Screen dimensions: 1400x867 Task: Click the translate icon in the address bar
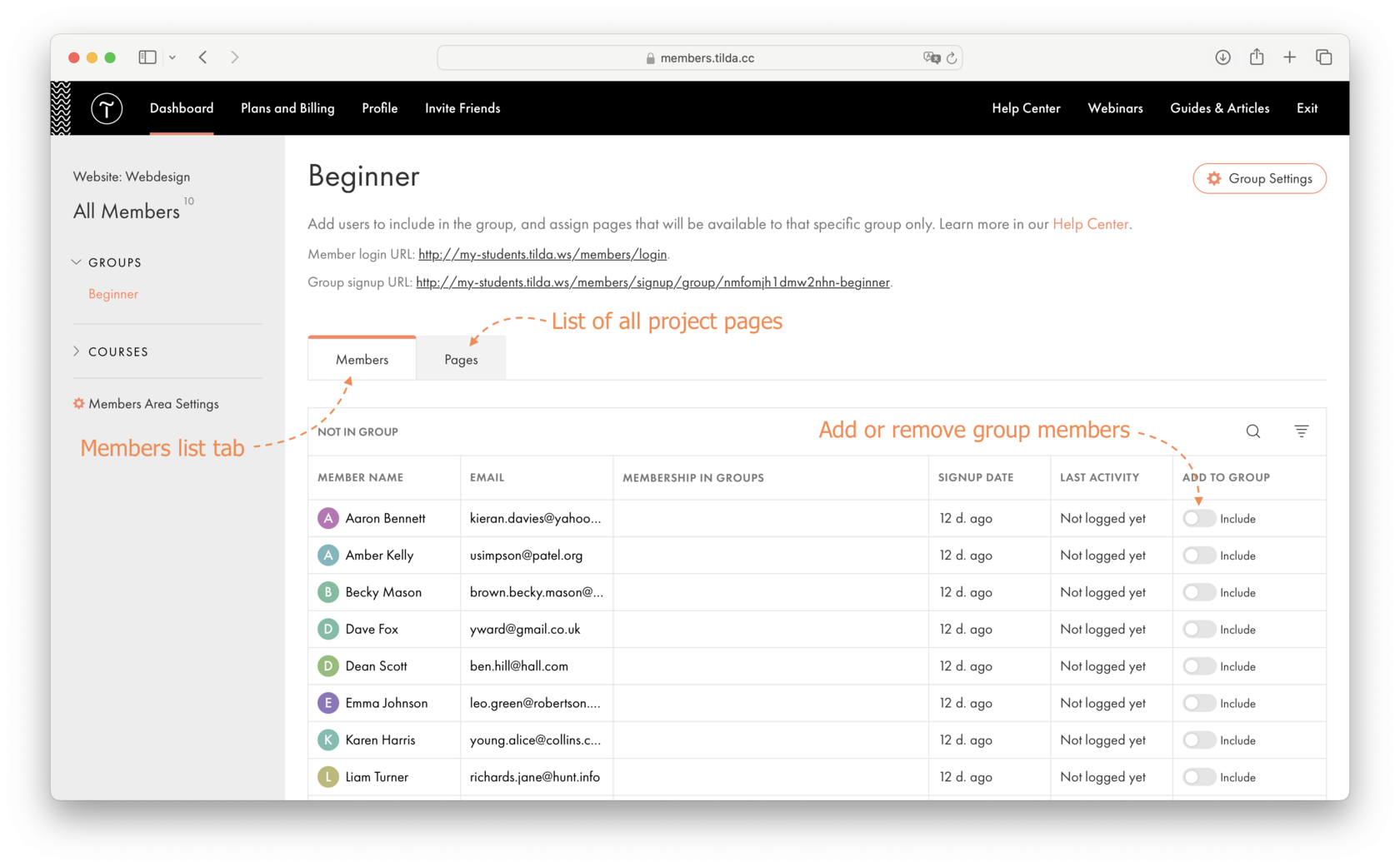932,57
